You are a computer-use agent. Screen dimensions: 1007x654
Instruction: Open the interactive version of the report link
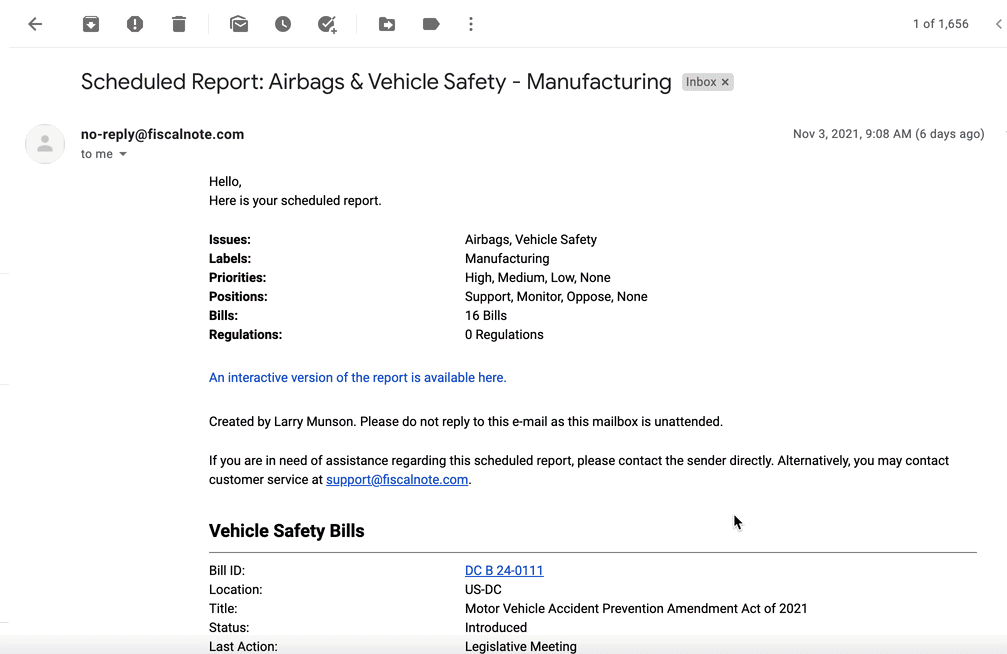point(358,378)
